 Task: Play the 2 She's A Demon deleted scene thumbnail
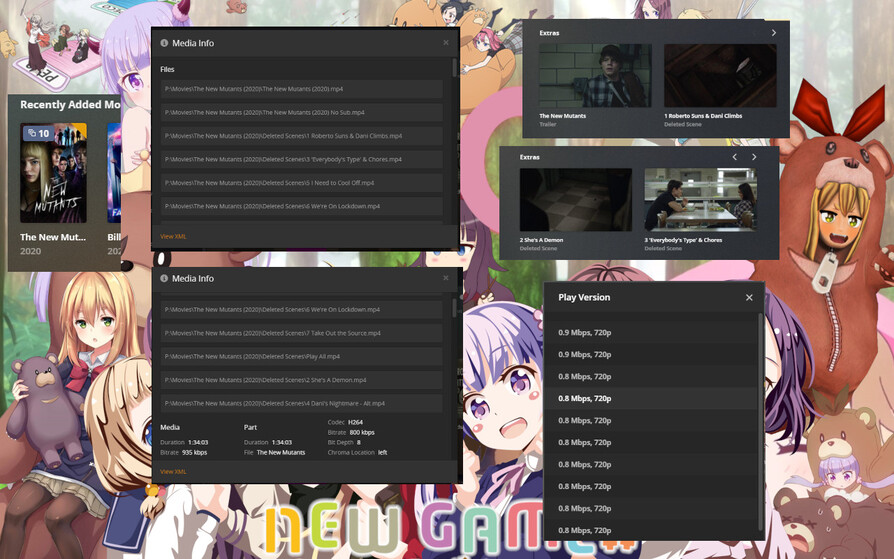click(x=576, y=200)
